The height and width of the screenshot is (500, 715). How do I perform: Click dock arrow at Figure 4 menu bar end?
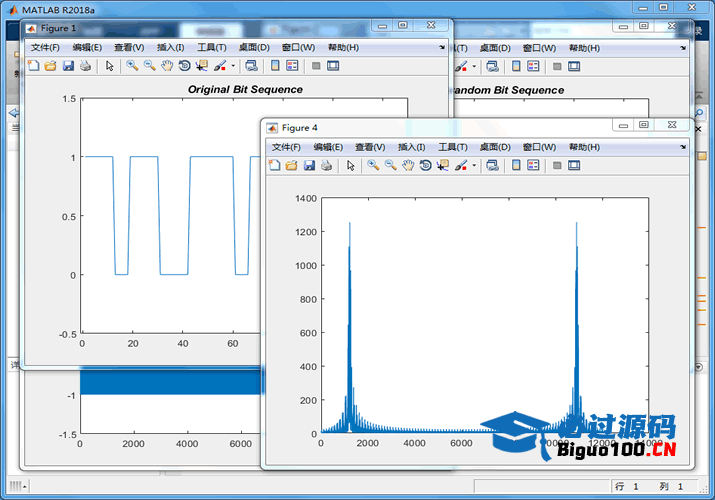tap(683, 147)
